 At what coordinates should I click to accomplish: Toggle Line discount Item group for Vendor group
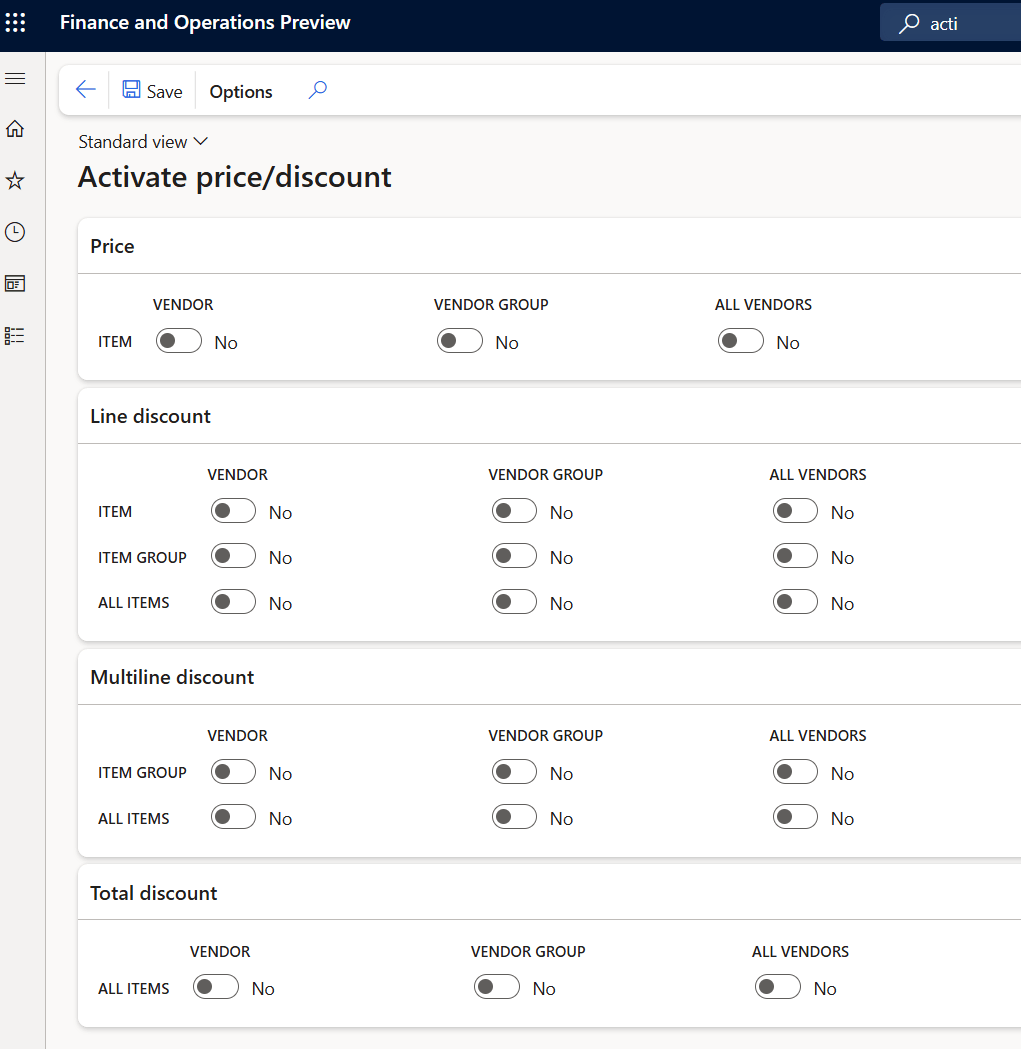[x=514, y=557]
